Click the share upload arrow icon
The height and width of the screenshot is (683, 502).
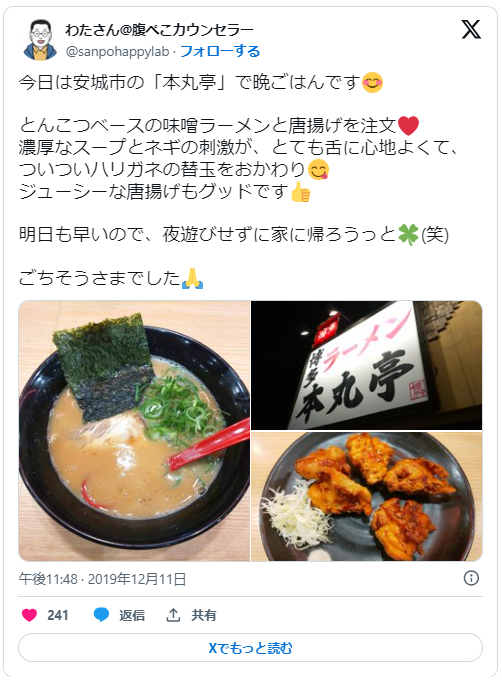(x=173, y=615)
